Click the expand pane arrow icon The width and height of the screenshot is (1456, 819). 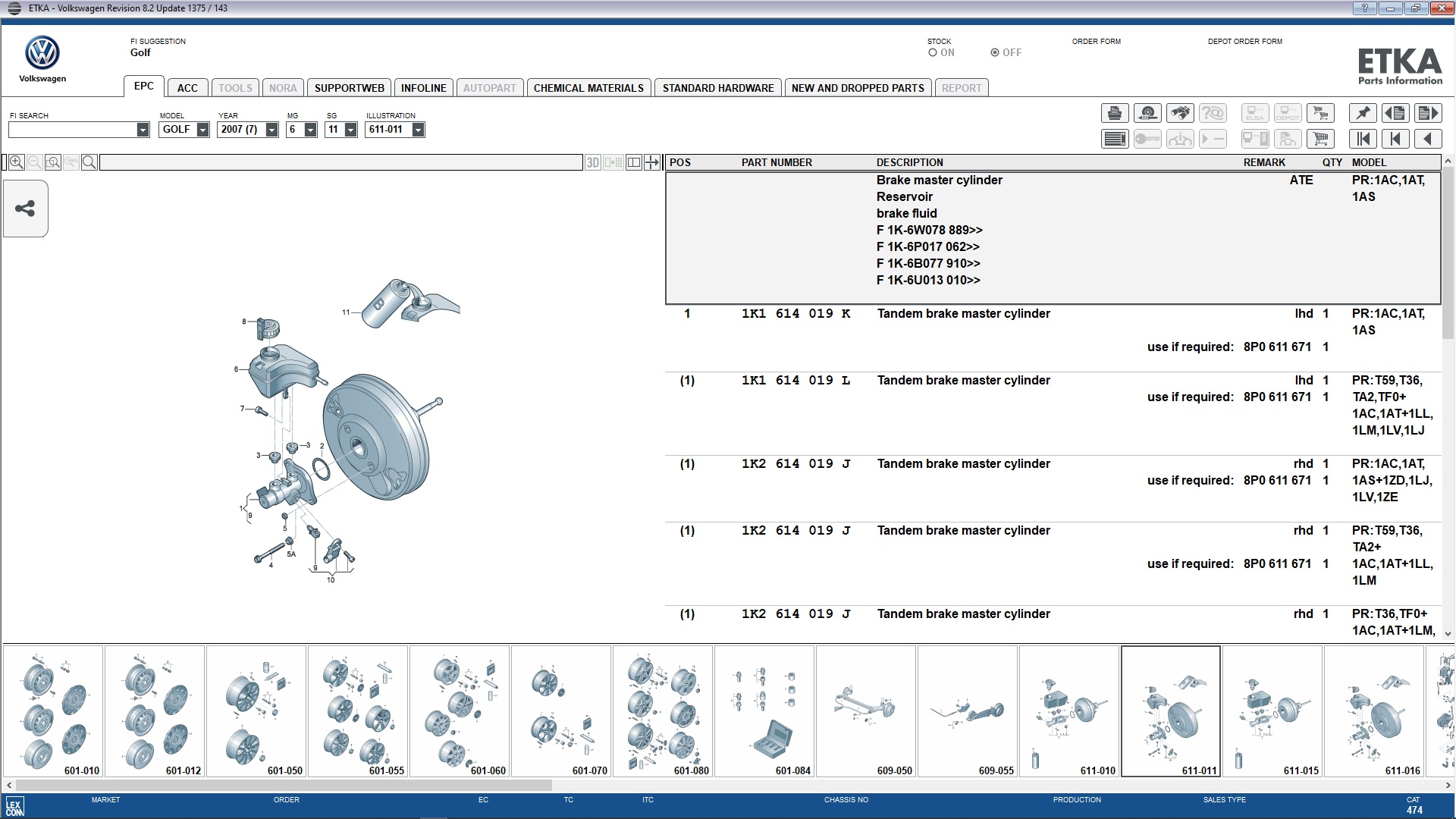click(x=652, y=162)
